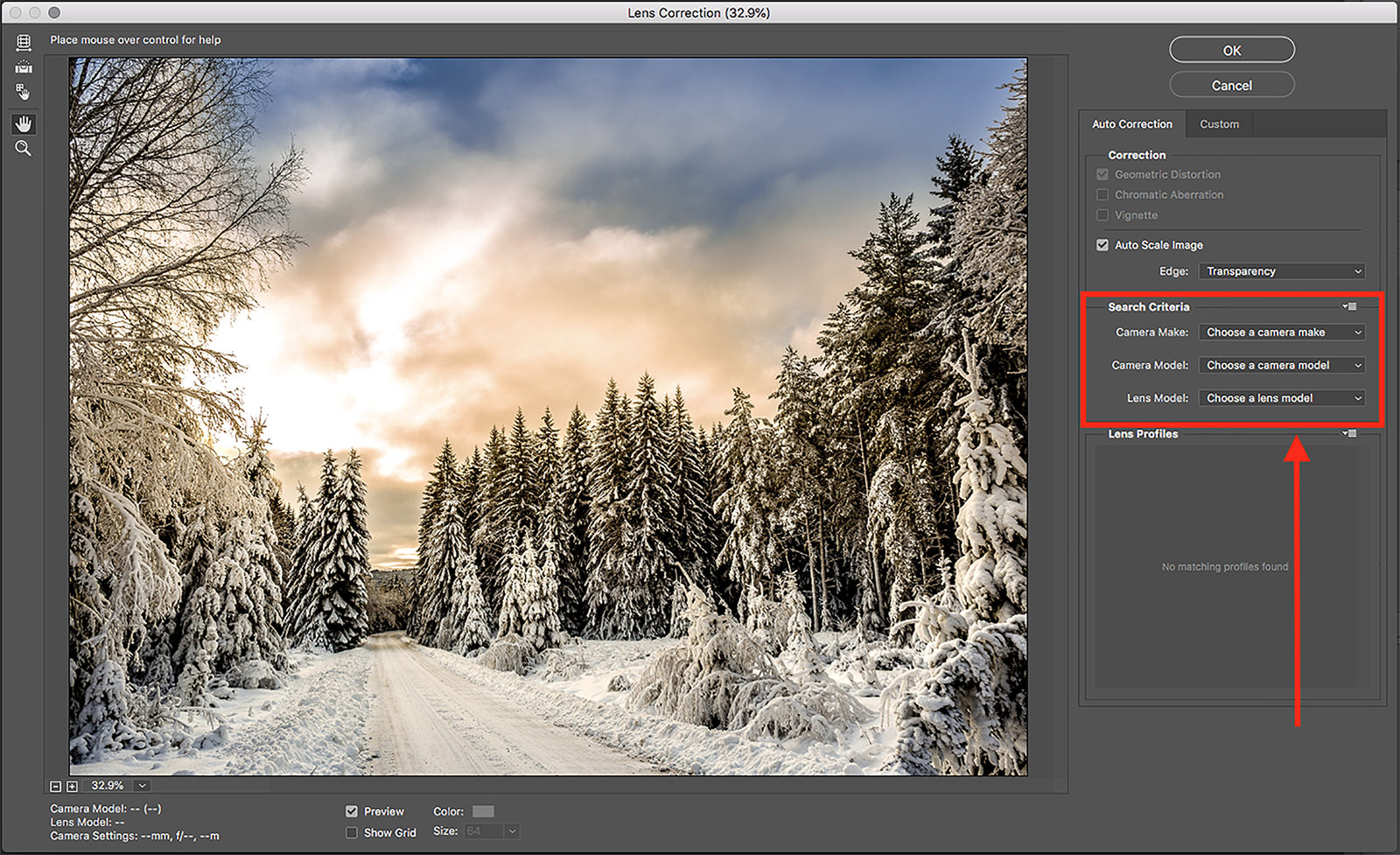
Task: Select the Move Grid tool
Action: pyautogui.click(x=23, y=92)
